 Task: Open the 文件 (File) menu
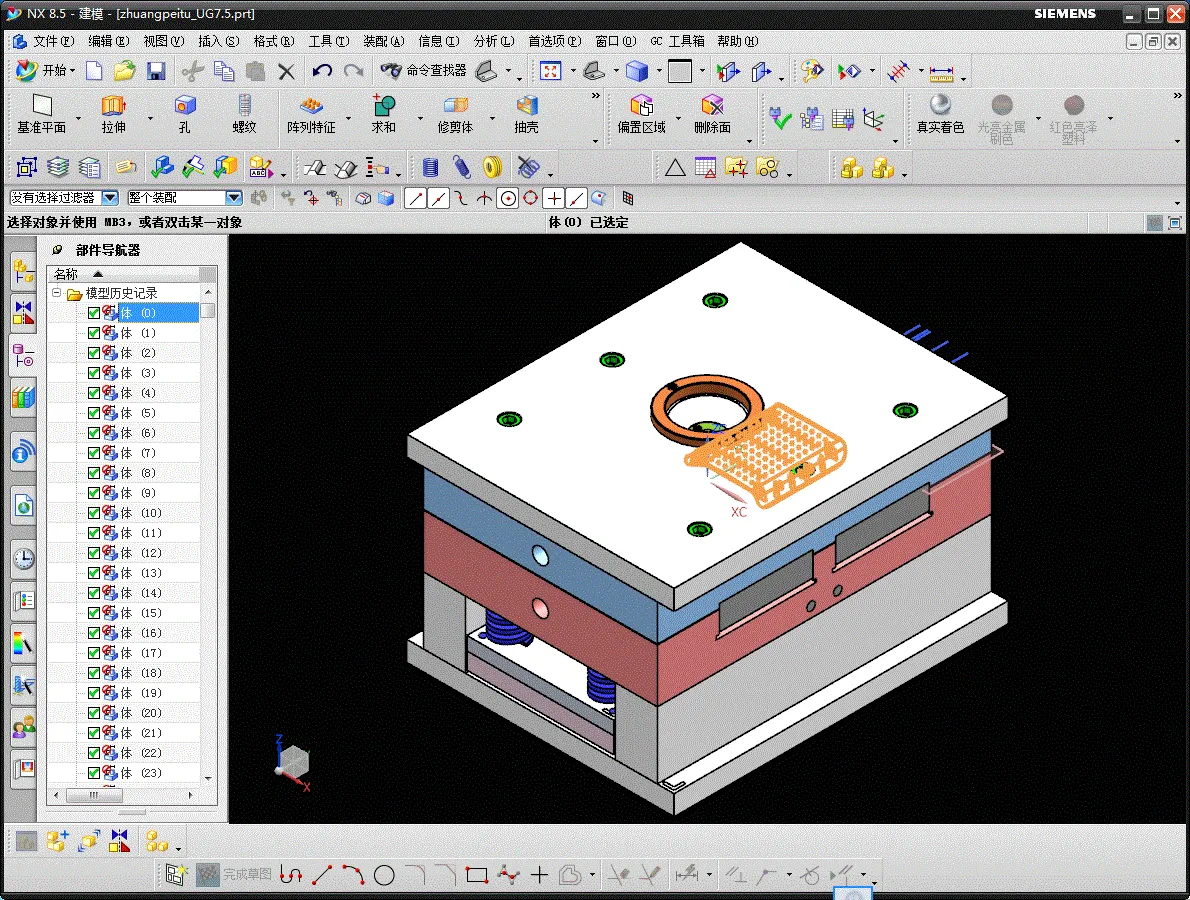tap(52, 41)
